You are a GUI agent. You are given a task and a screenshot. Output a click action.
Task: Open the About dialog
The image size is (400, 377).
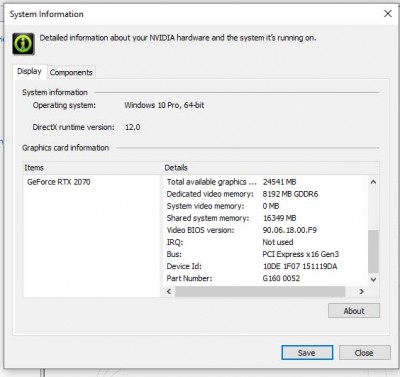click(x=354, y=311)
